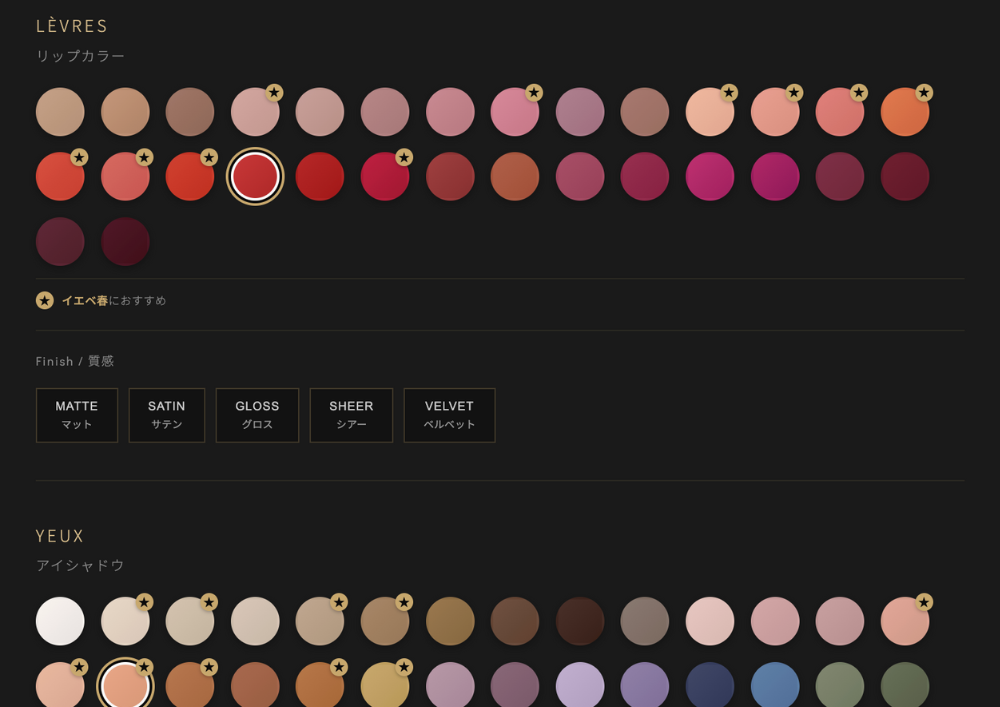Select the ring-highlighted peach eyeshadow swatch
Image resolution: width=1000 pixels, height=707 pixels.
[125, 686]
